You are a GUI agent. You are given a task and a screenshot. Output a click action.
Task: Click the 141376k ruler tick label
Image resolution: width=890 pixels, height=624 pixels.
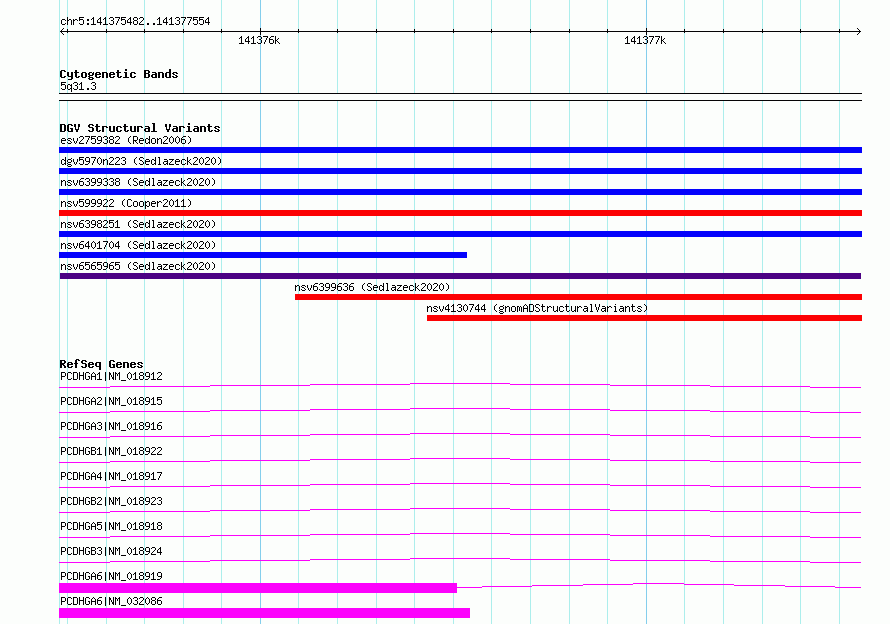[259, 40]
